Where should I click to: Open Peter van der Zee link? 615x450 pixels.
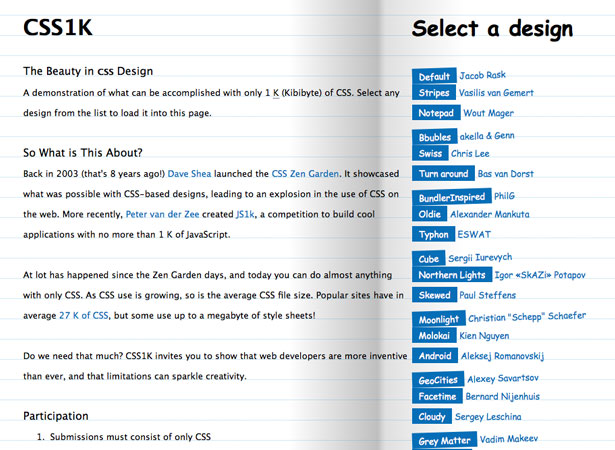tap(162, 214)
